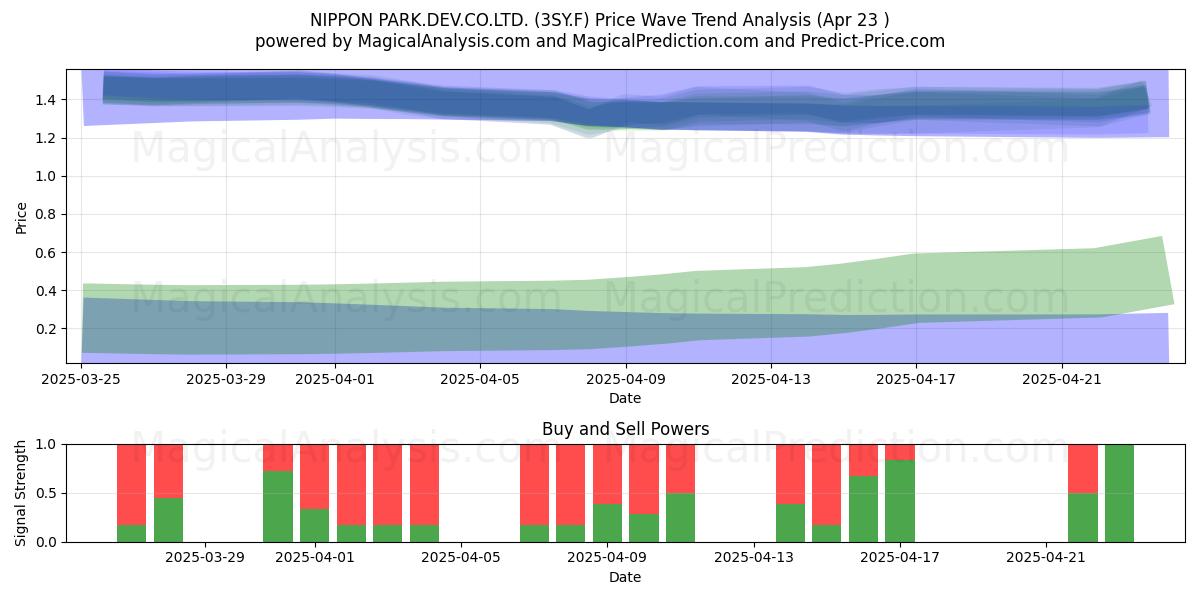1200x600 pixels.
Task: Click the 2025-04-21 date tick below price chart
Action: (1062, 379)
